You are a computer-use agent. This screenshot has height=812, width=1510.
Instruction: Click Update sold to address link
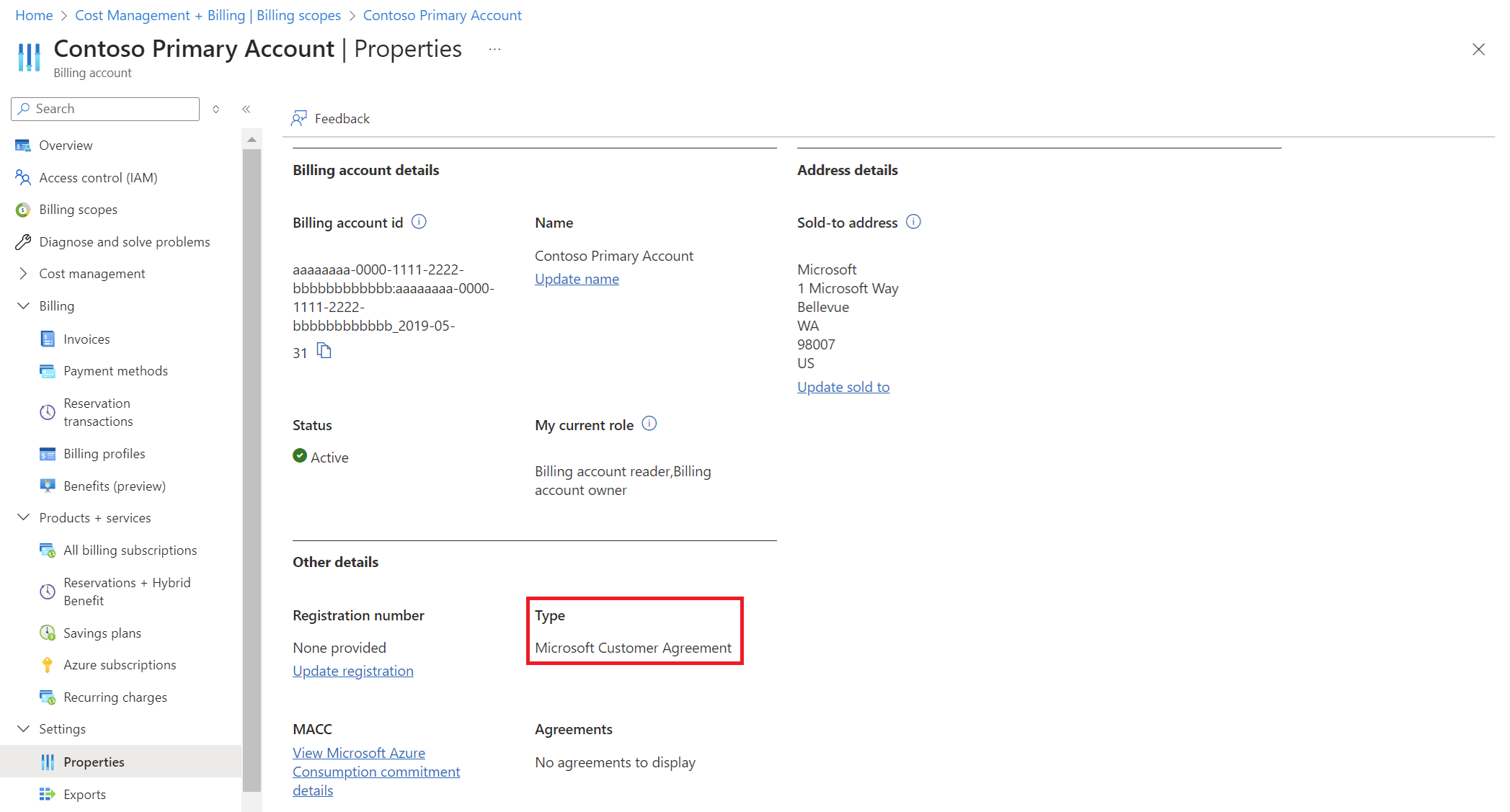tap(844, 388)
